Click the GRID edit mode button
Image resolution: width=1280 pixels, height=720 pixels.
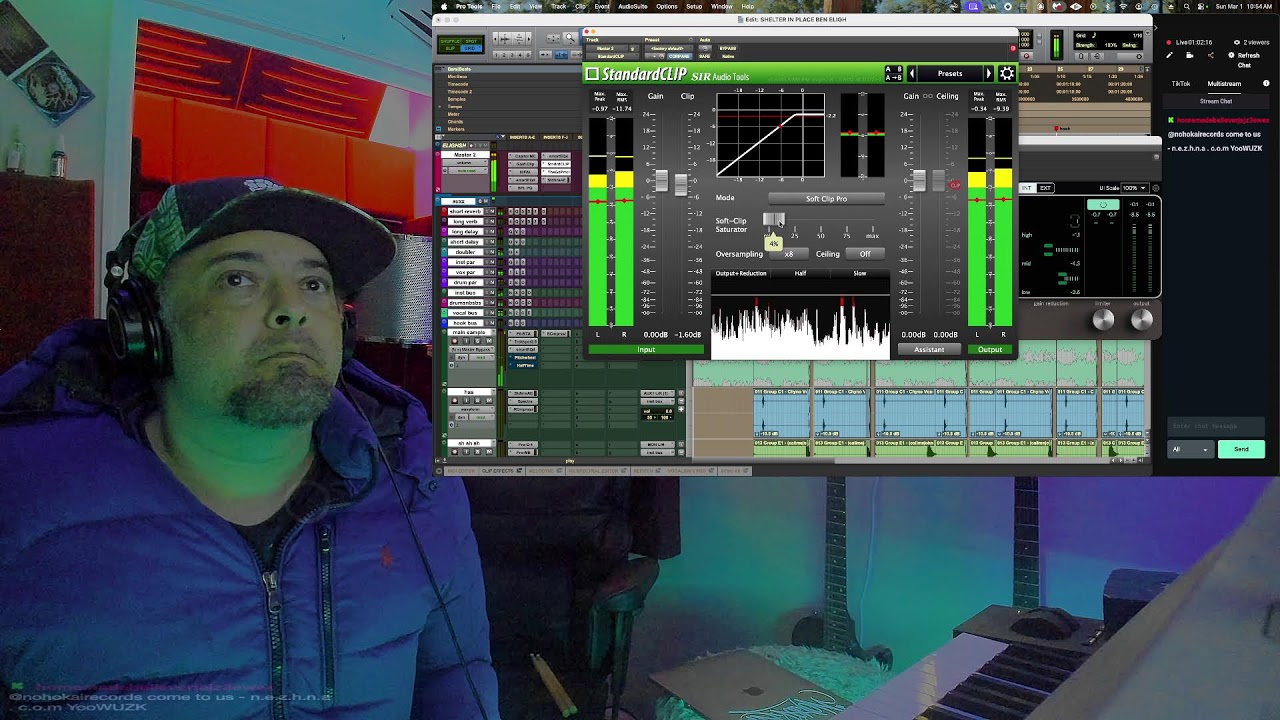click(x=472, y=48)
